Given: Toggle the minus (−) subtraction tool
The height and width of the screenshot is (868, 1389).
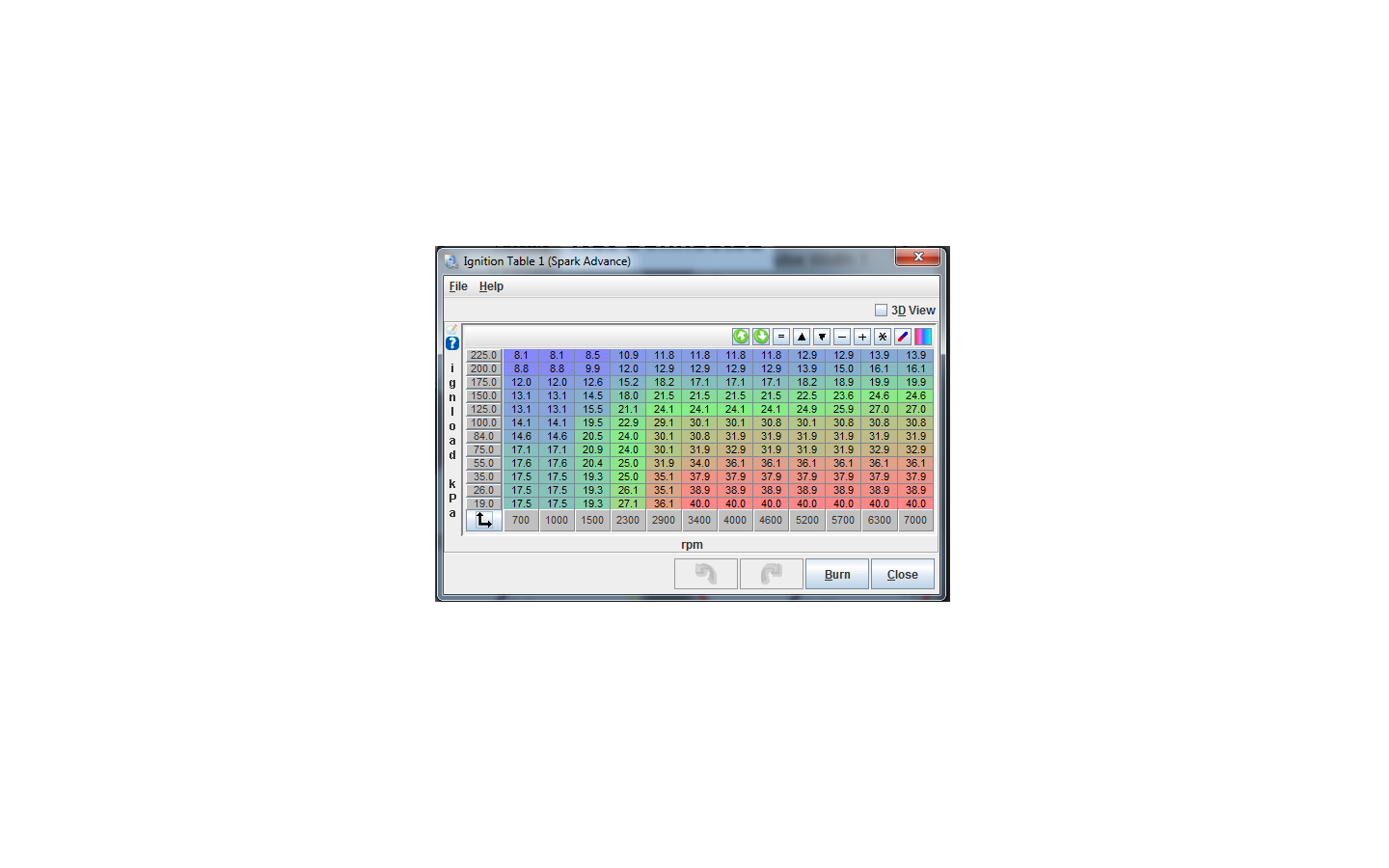Looking at the screenshot, I should 842,337.
